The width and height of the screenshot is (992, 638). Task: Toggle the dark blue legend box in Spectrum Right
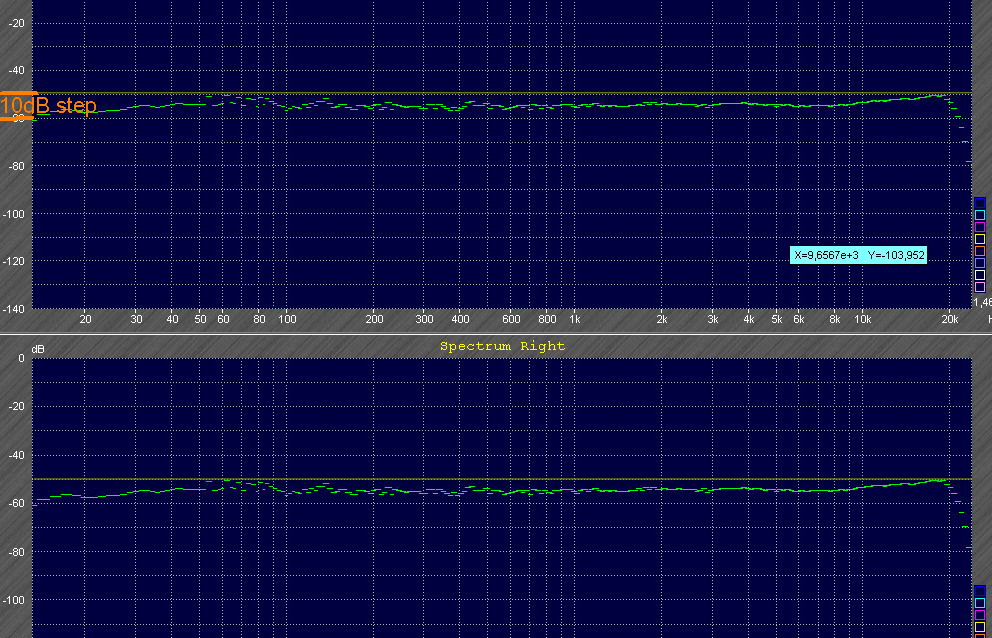coord(980,591)
